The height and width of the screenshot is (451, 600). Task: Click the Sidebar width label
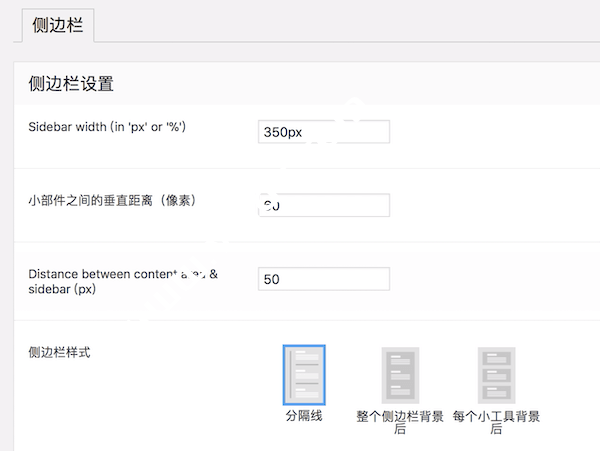click(107, 127)
